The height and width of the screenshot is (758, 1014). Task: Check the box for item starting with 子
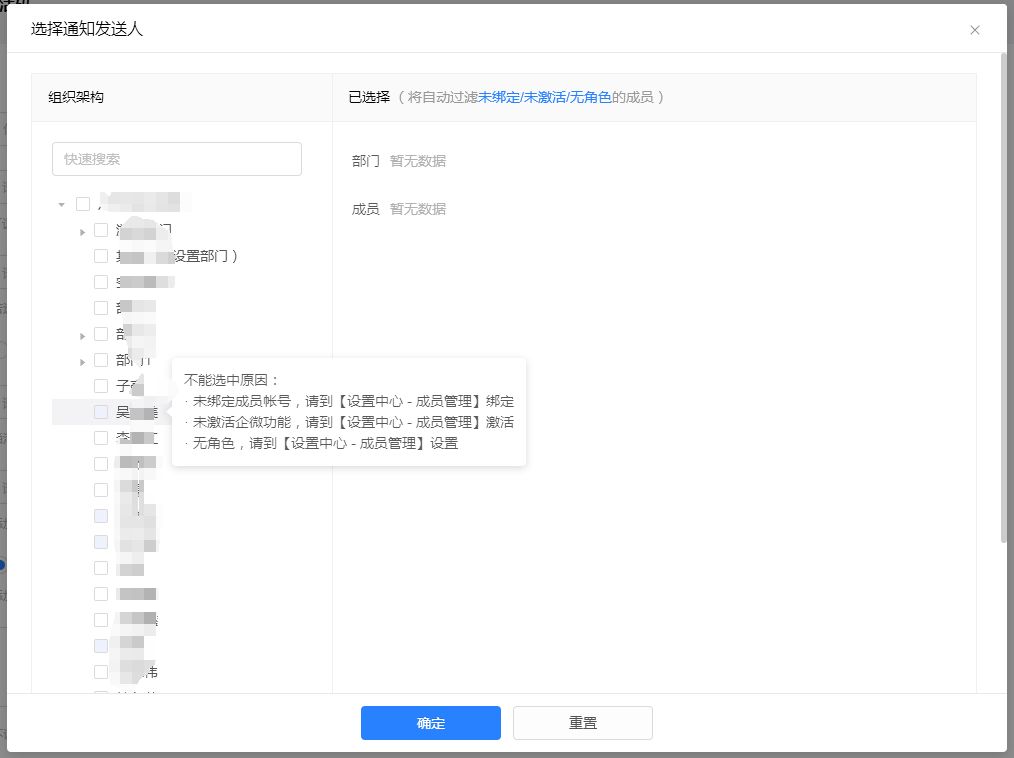101,386
